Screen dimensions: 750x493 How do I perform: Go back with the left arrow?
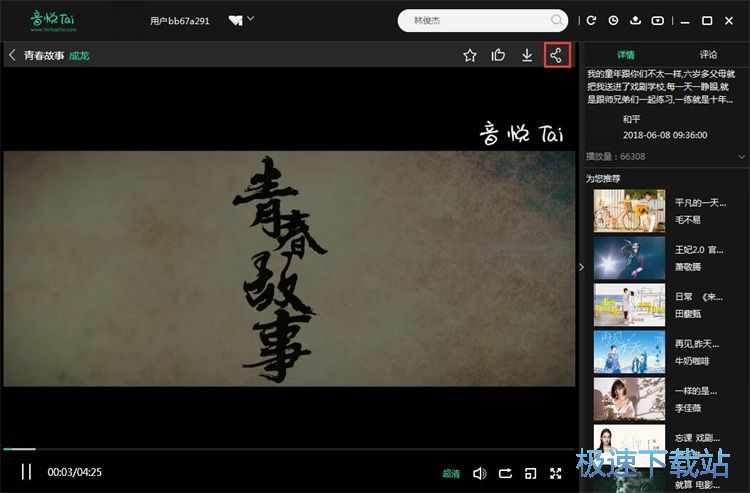[x=12, y=55]
